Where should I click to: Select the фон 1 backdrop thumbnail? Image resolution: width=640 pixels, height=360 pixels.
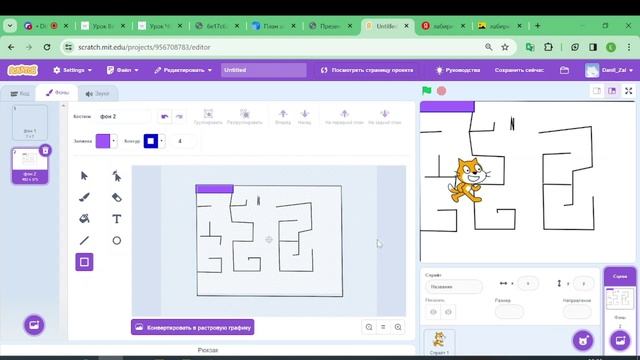pos(30,122)
